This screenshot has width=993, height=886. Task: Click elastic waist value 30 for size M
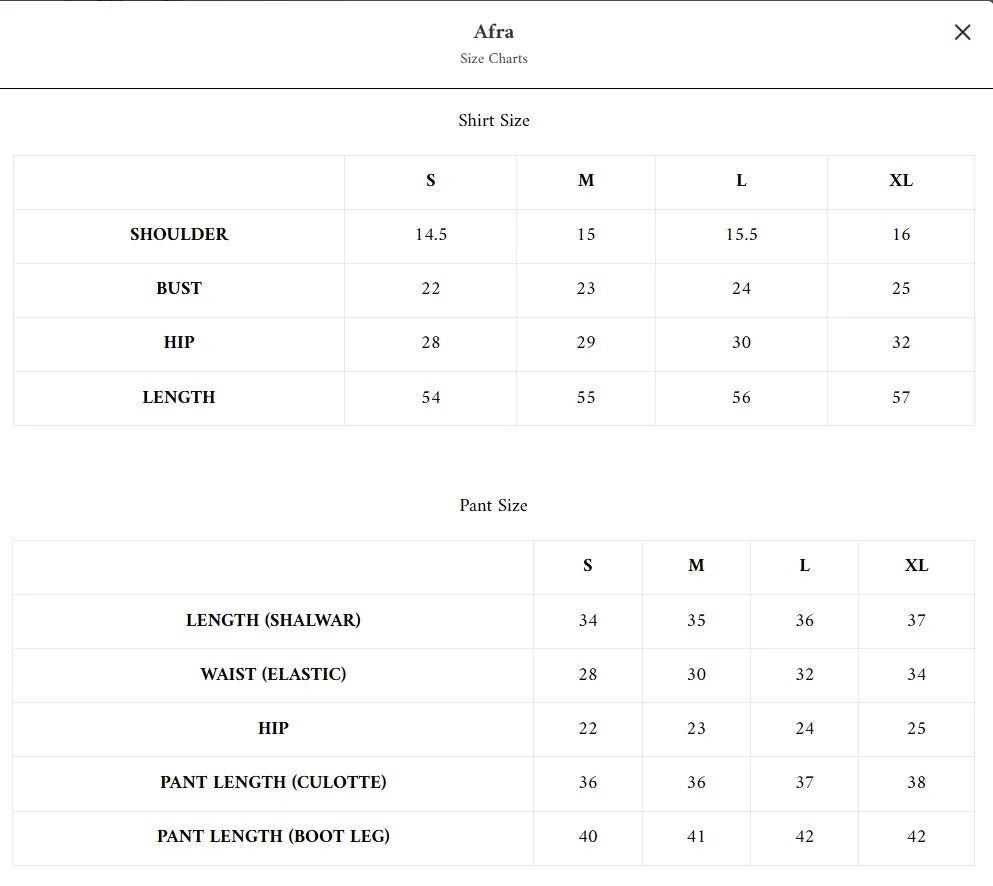(697, 675)
